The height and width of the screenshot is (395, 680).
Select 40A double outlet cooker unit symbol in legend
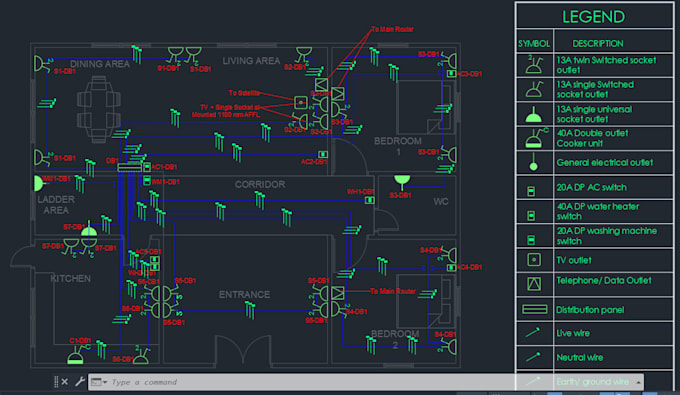tap(536, 138)
